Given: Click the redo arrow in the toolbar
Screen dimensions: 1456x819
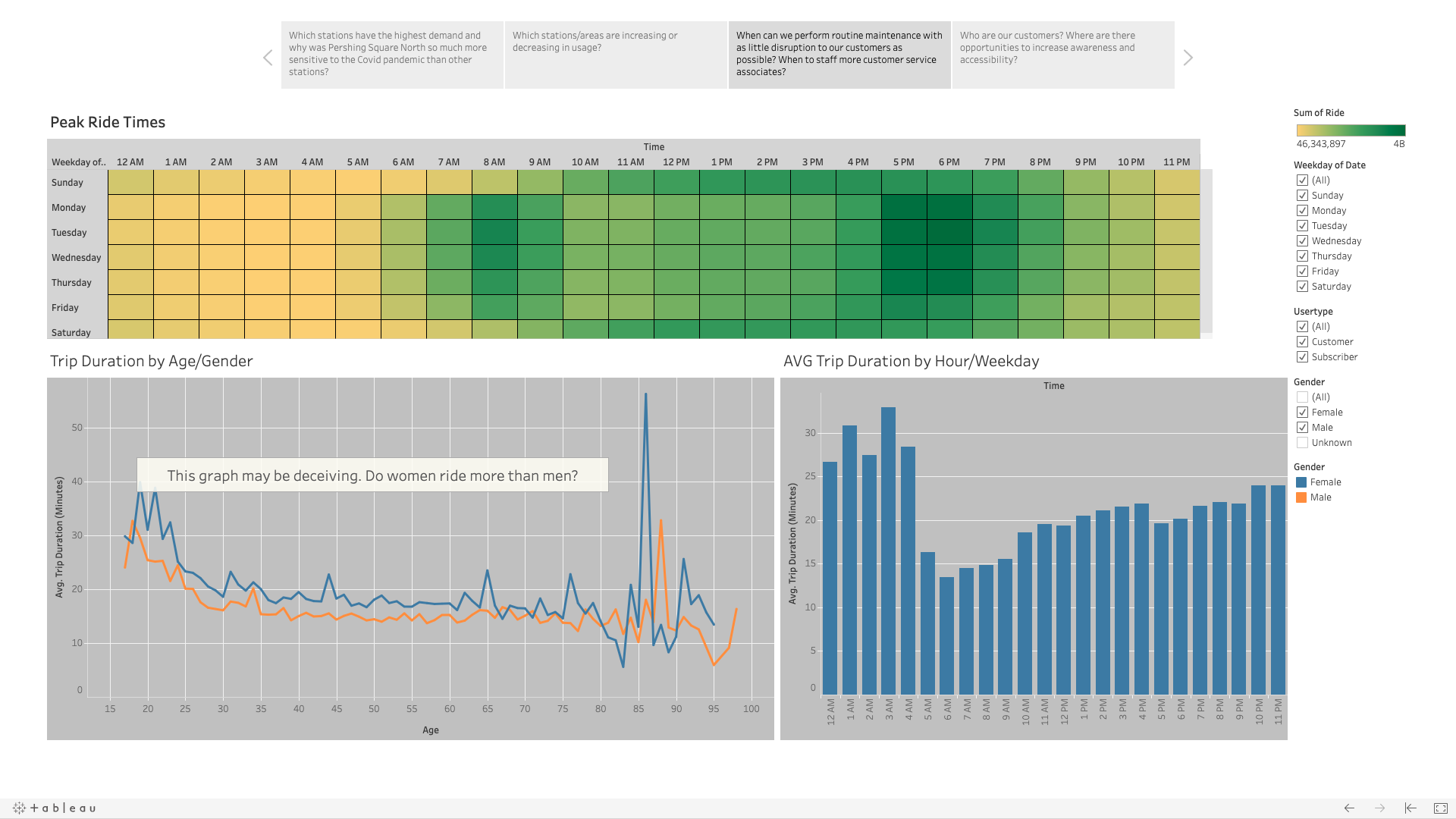Looking at the screenshot, I should (x=1379, y=808).
